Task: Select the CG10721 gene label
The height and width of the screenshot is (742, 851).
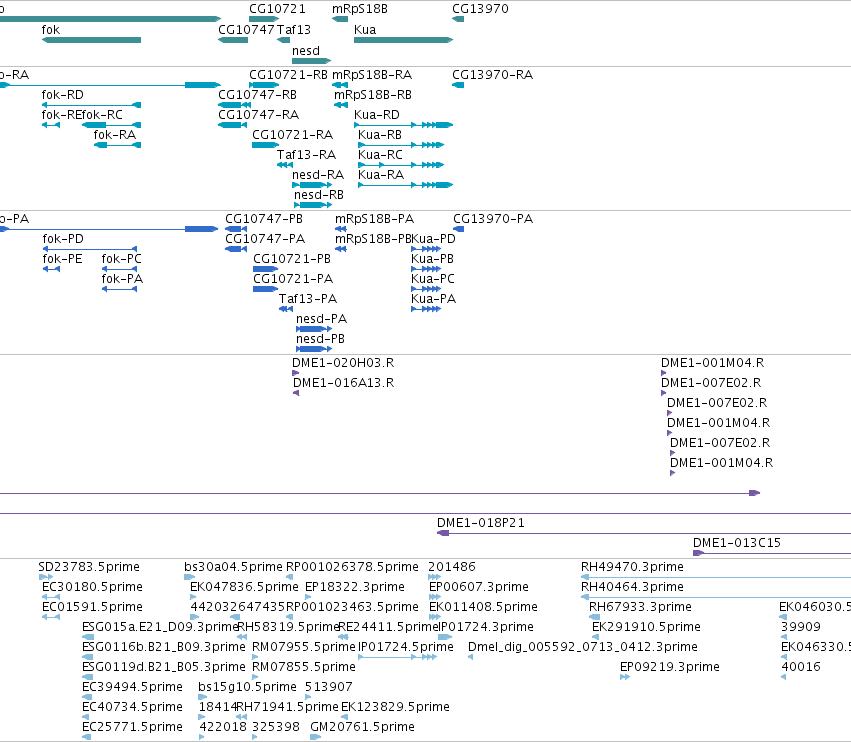Action: [277, 9]
